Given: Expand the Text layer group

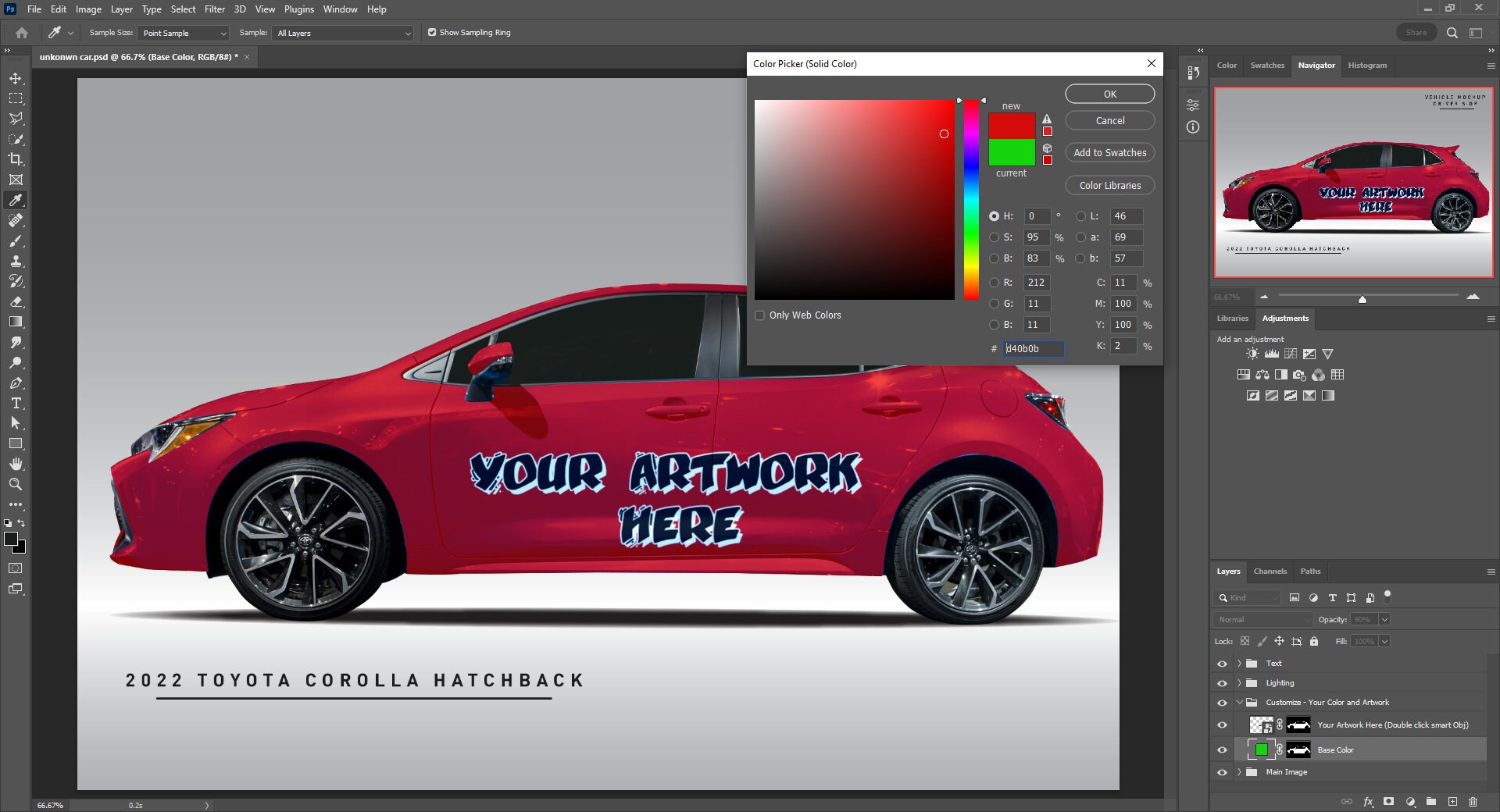Looking at the screenshot, I should click(1238, 663).
